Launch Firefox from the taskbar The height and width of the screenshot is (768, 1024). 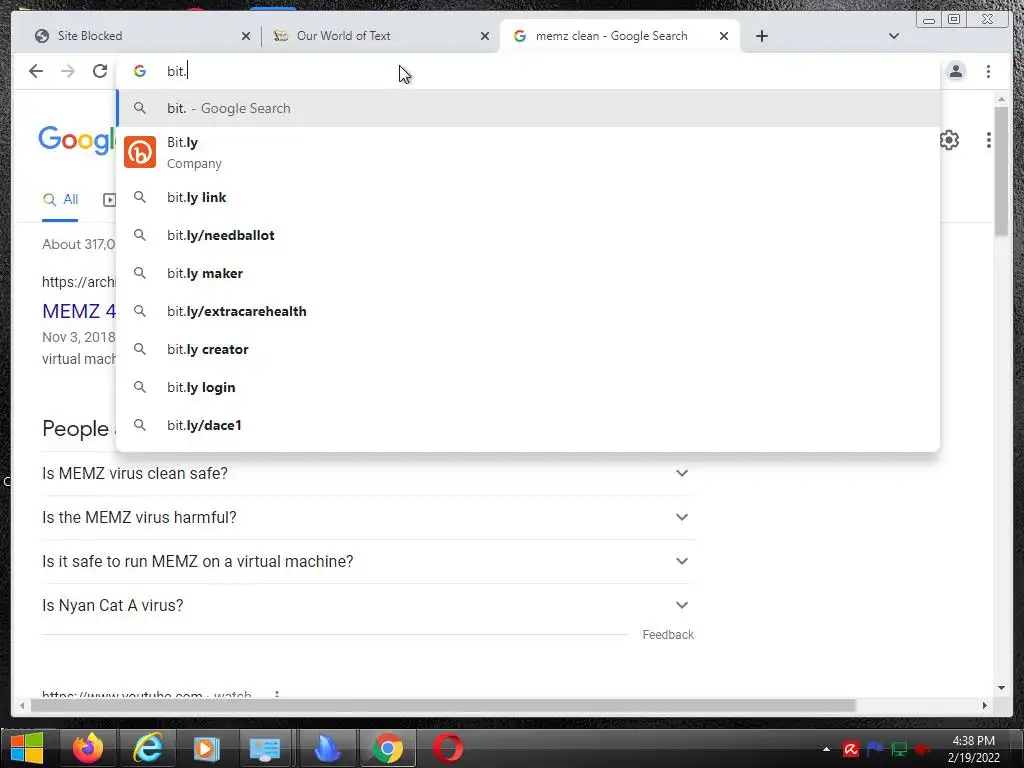tap(88, 748)
